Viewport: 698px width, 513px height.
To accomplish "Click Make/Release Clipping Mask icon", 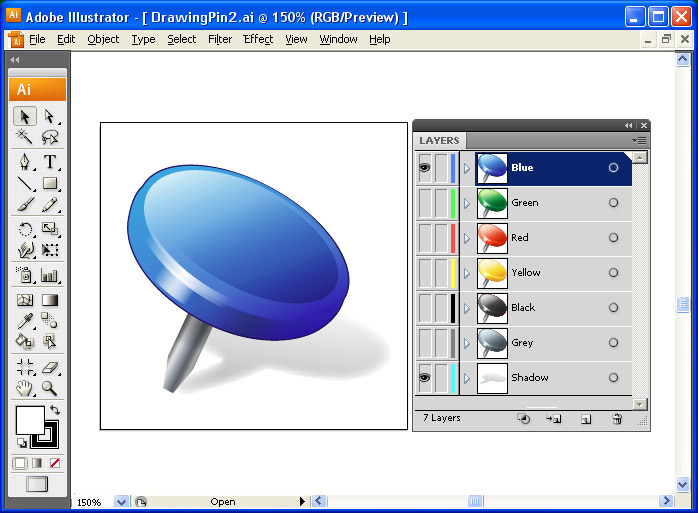I will point(524,419).
